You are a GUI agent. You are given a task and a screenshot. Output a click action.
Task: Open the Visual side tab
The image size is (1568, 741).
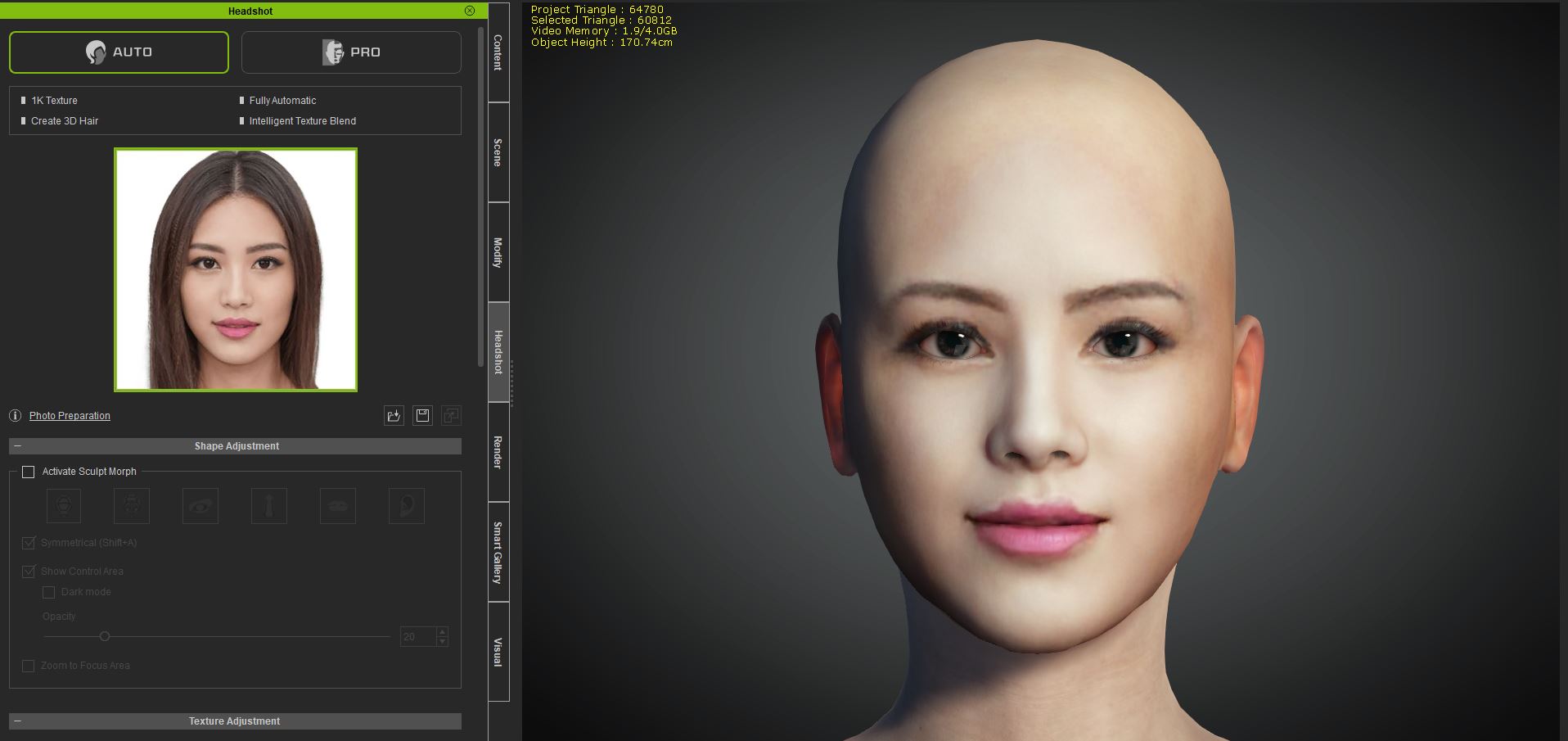point(498,652)
